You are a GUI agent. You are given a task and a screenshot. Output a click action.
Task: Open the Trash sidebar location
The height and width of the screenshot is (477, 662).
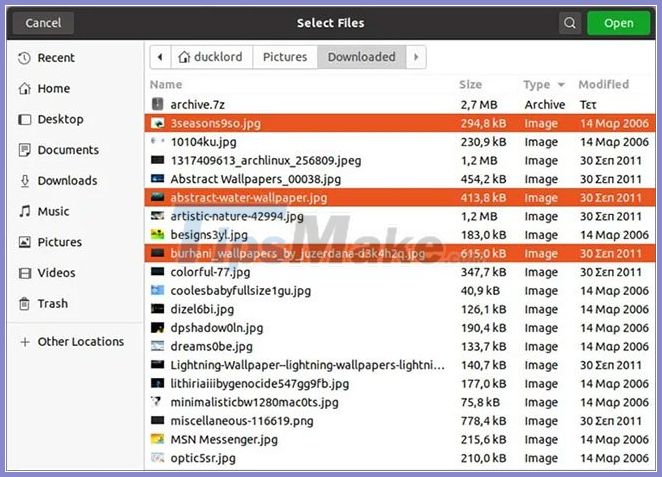click(x=75, y=304)
